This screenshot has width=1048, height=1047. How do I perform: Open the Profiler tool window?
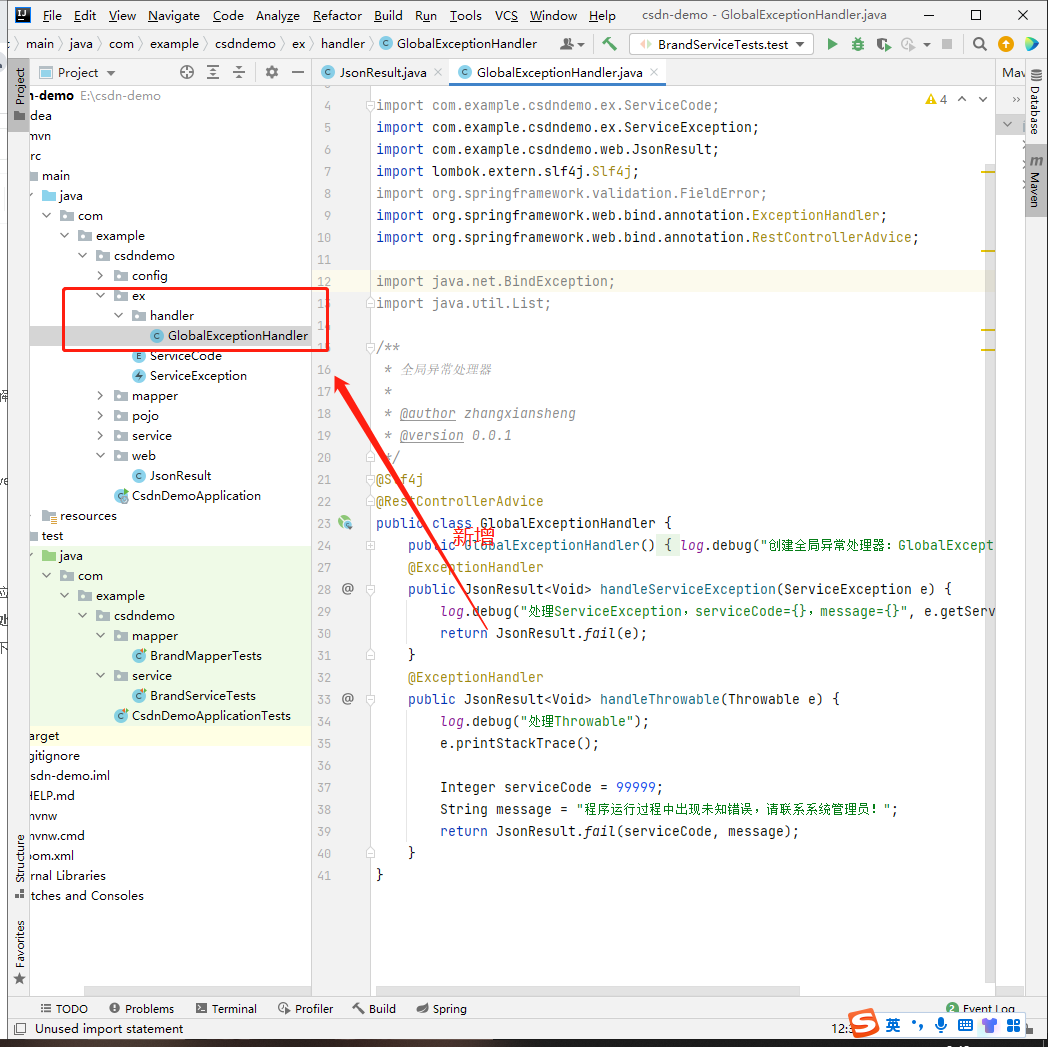pos(305,1008)
